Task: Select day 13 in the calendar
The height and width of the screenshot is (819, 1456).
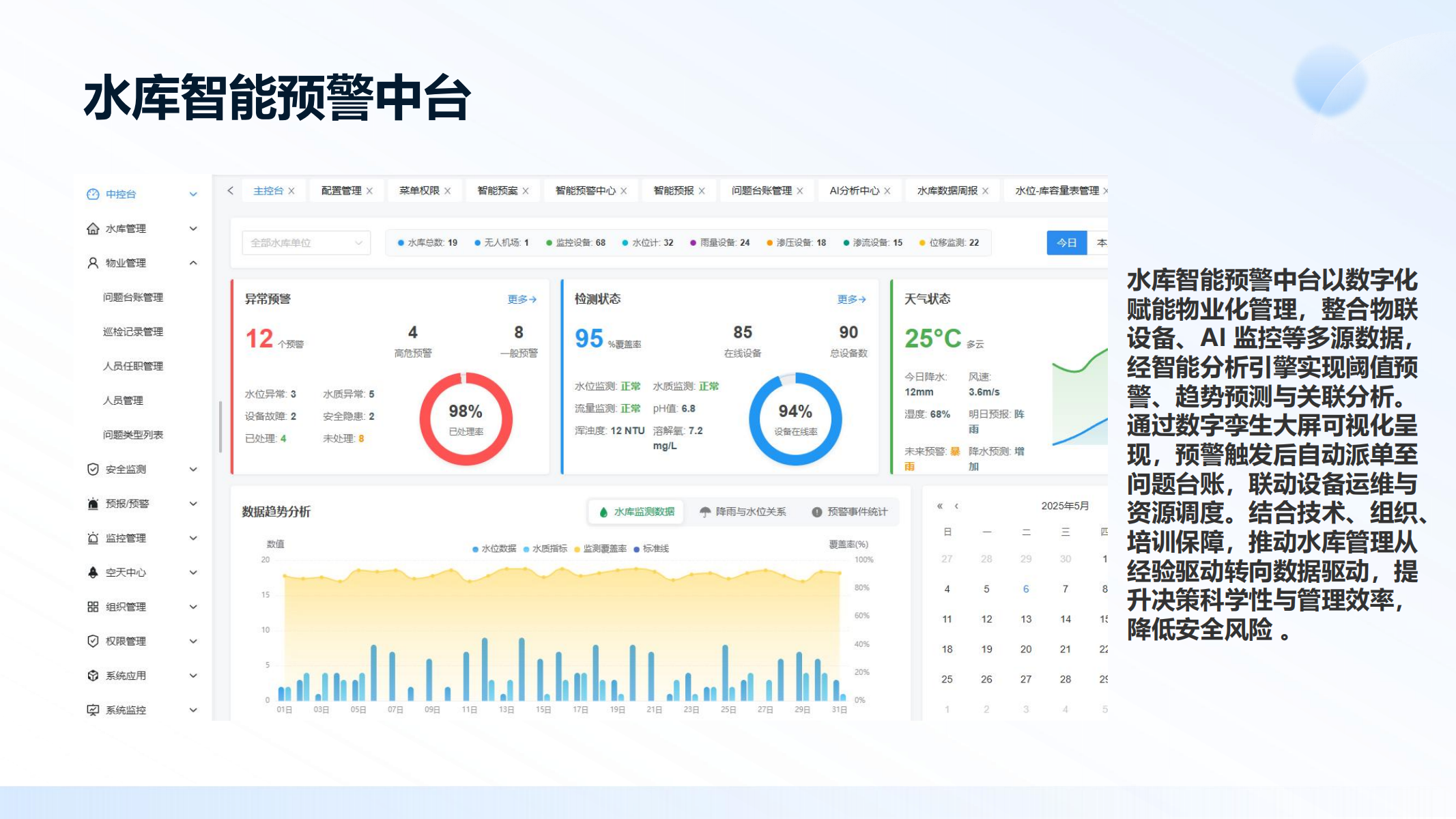Action: (x=1025, y=619)
